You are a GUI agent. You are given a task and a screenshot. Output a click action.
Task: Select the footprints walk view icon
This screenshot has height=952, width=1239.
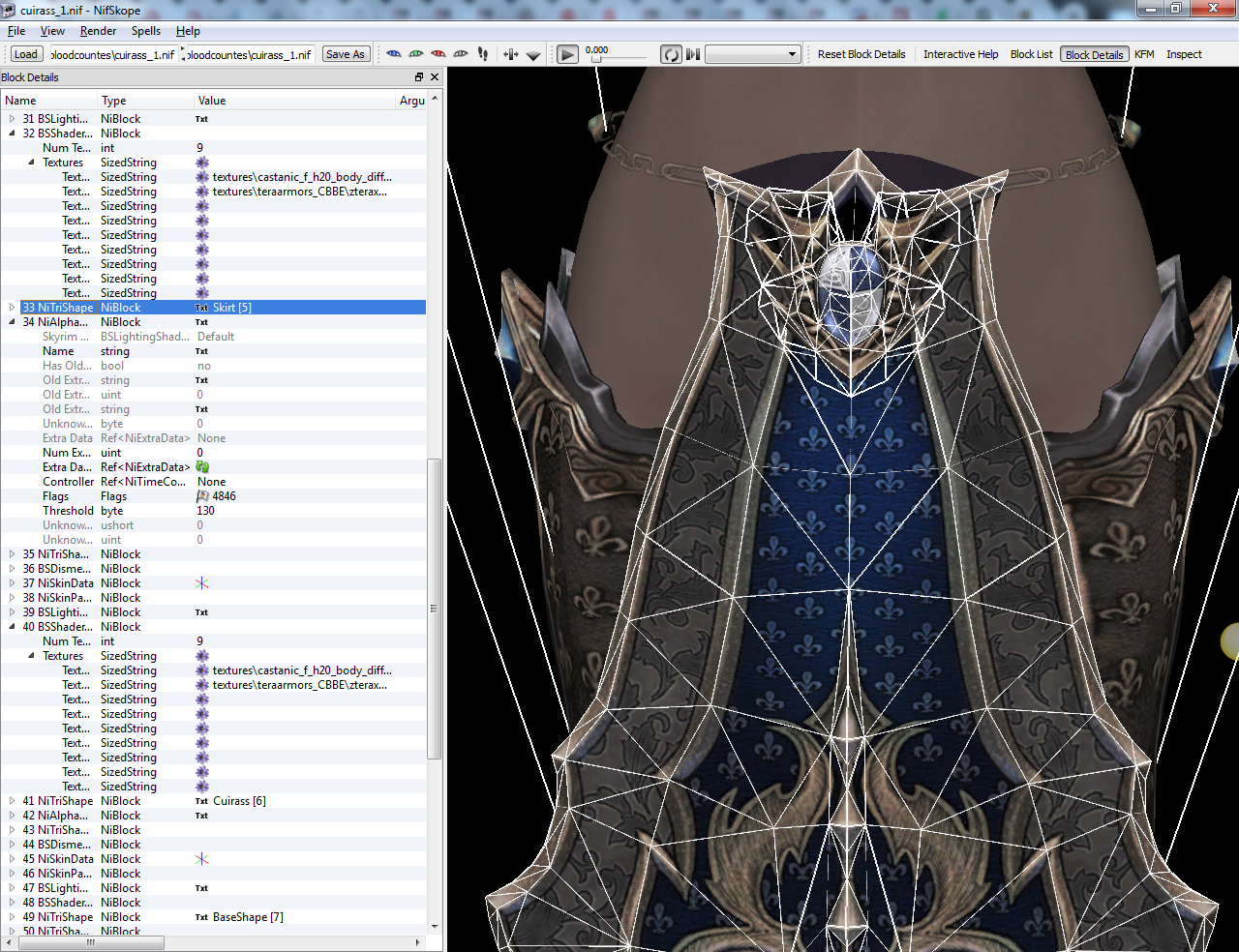483,54
